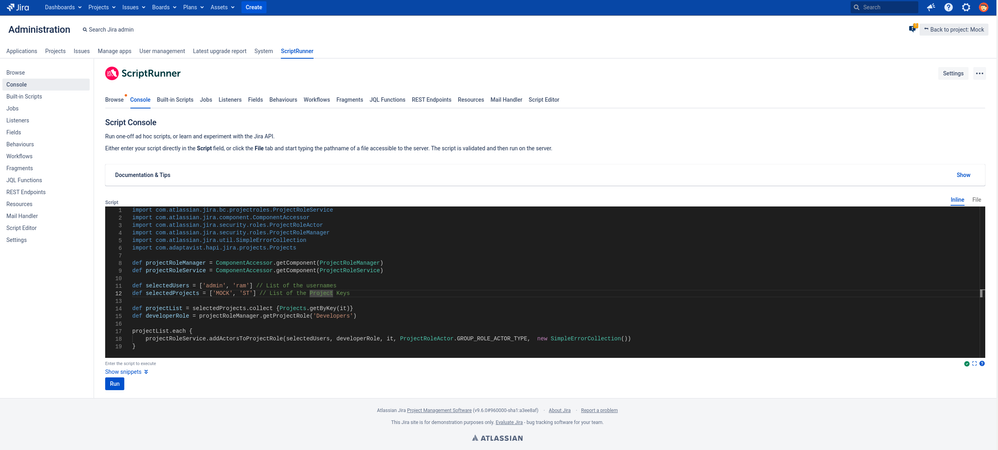Open Mail Handler tab in ScriptRunner nav
998x450 pixels.
507,100
